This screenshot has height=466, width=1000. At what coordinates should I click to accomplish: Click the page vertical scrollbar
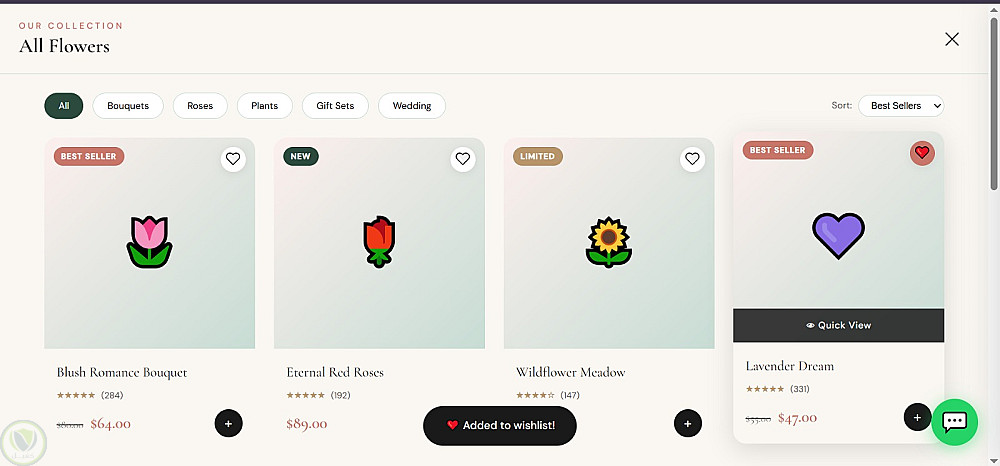[994, 100]
